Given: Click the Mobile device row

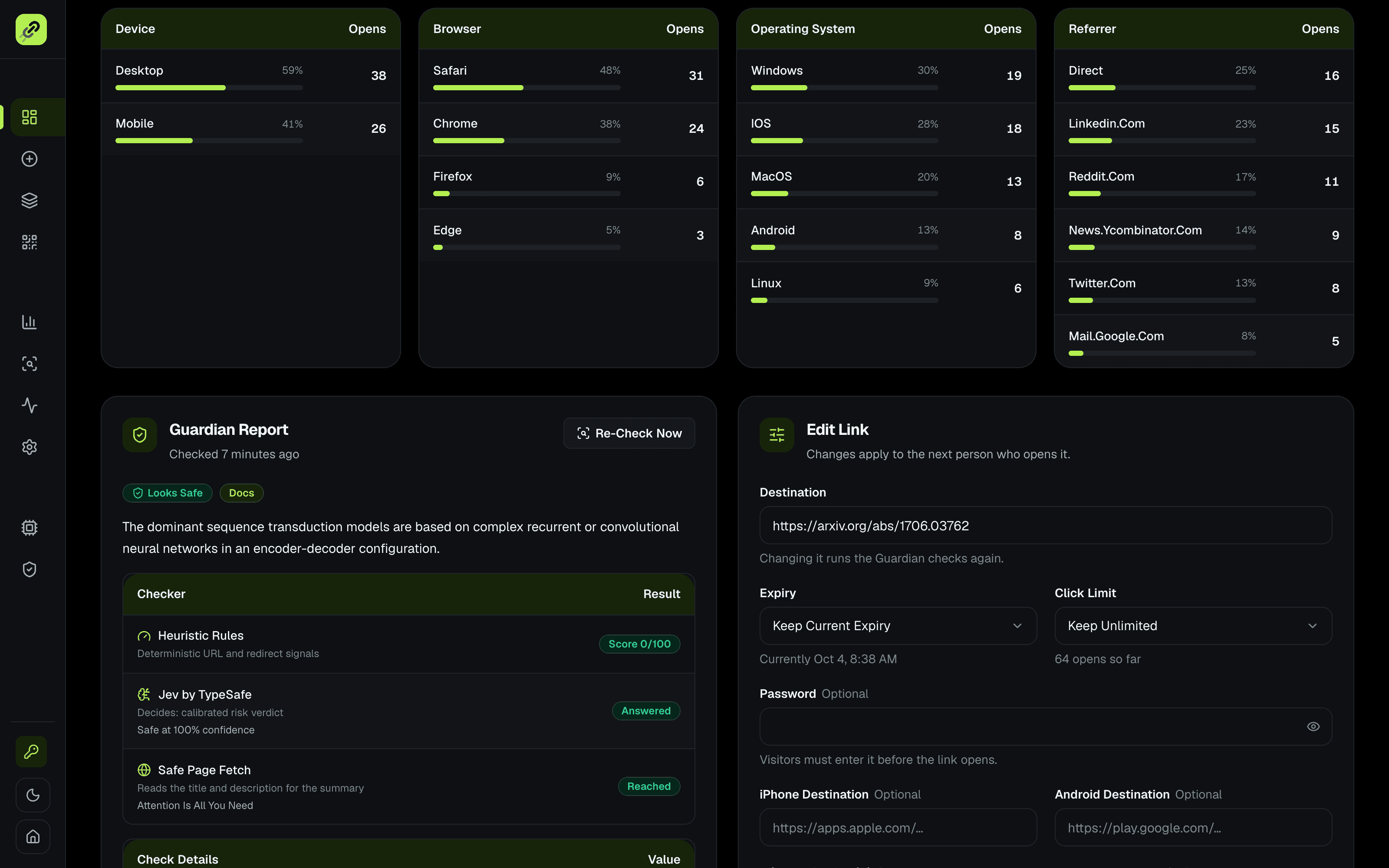Looking at the screenshot, I should tap(251, 129).
